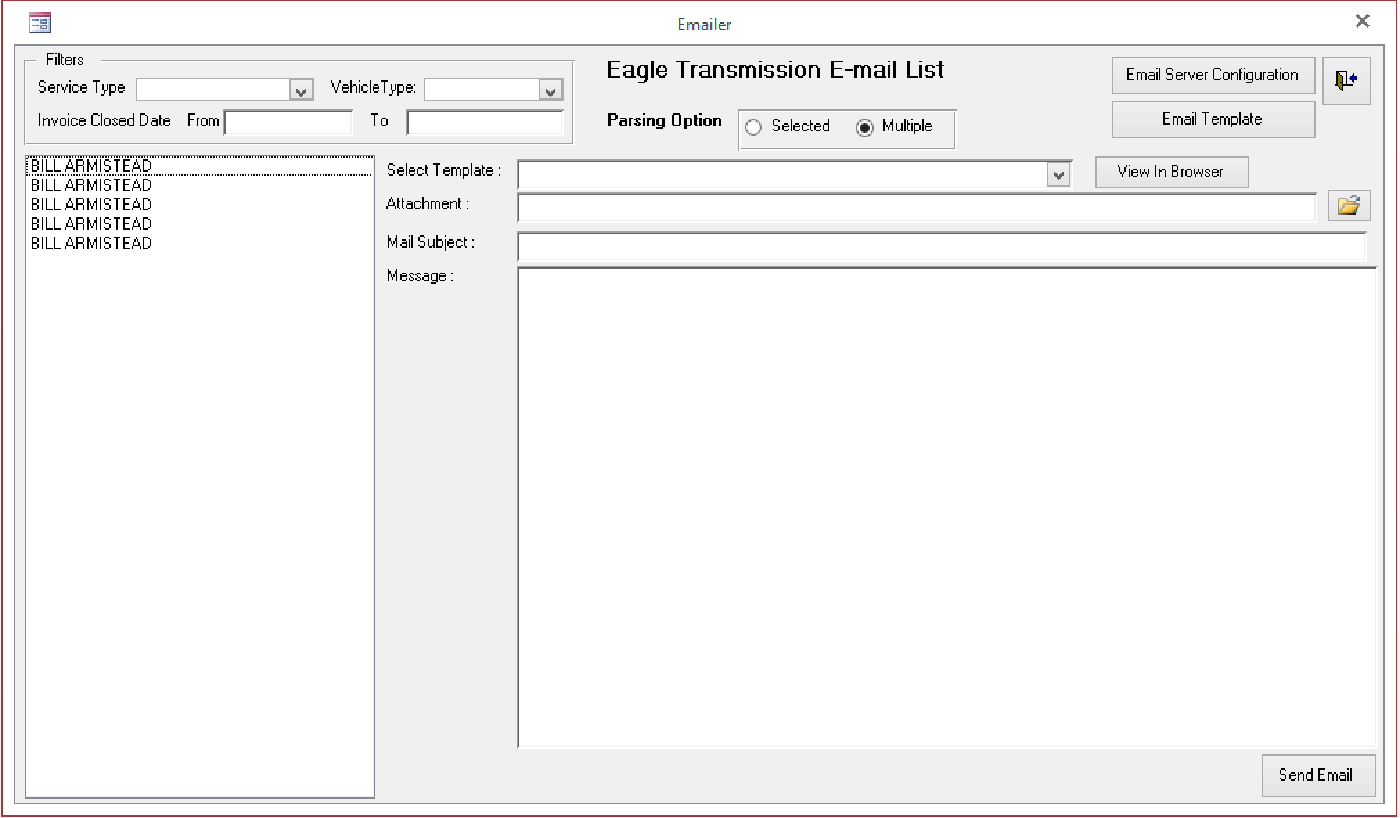The width and height of the screenshot is (1400, 818).
Task: Click the Attachment path field
Action: [x=917, y=207]
